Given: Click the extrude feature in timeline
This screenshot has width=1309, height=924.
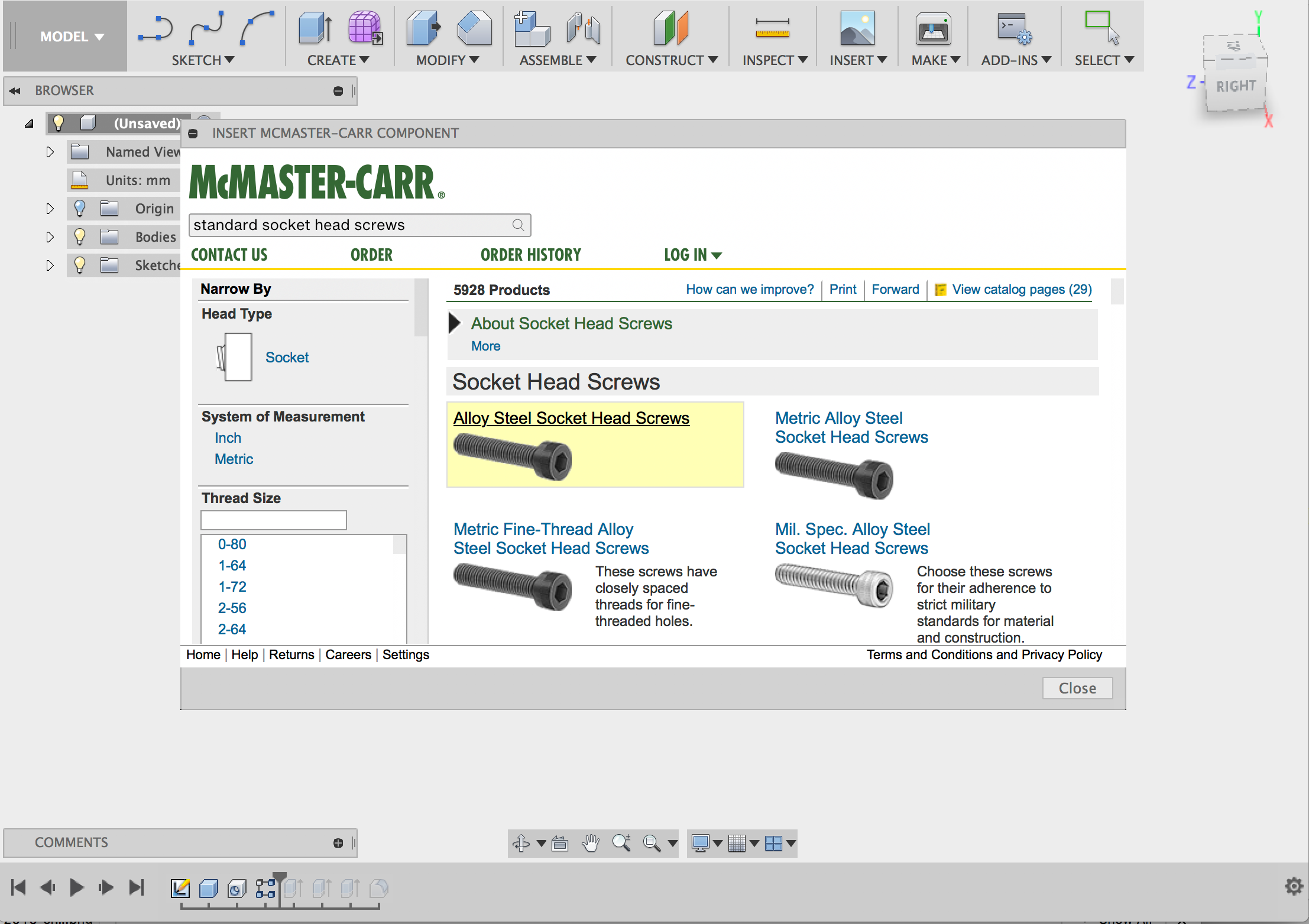Looking at the screenshot, I should (x=209, y=888).
